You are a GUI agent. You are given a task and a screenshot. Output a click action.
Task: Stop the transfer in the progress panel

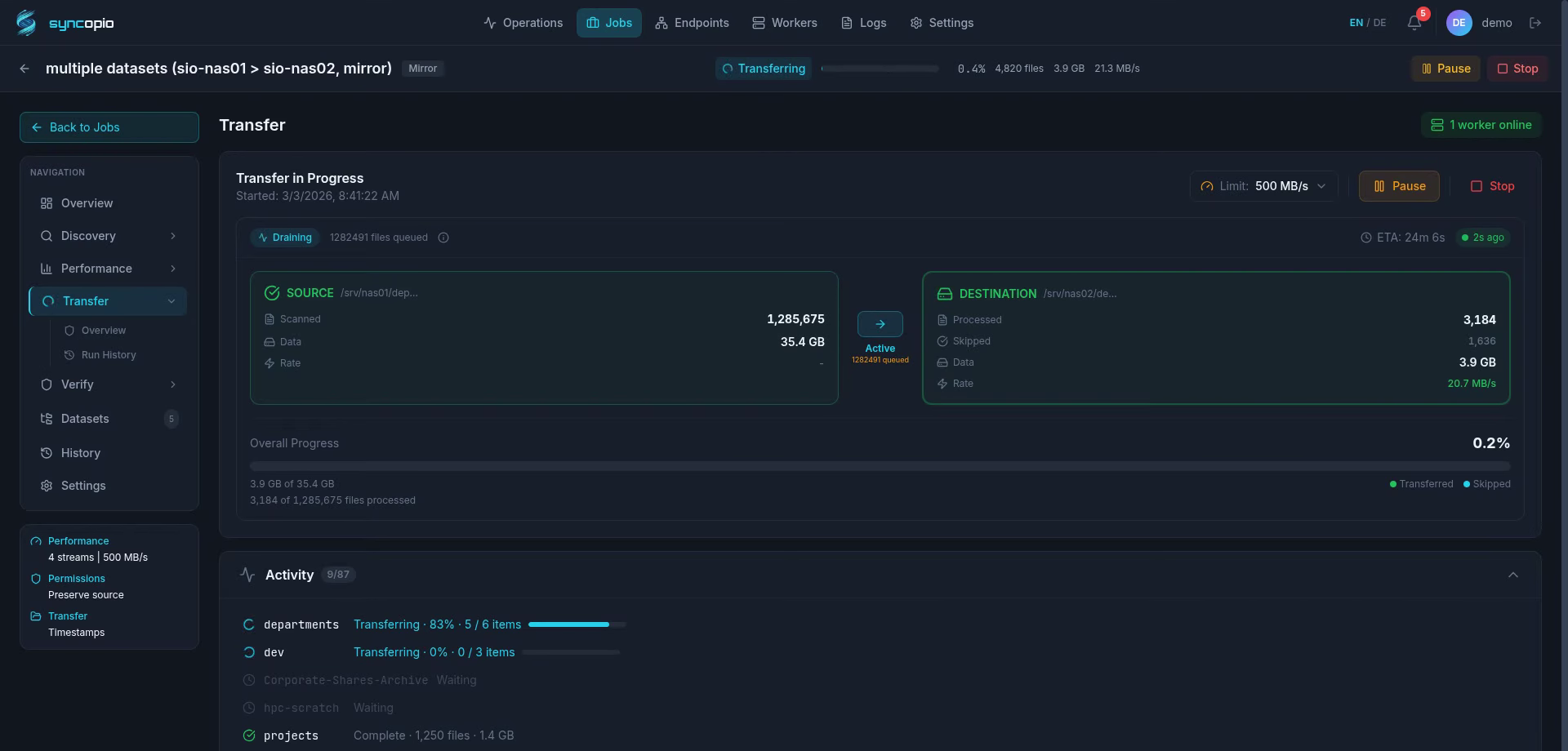click(1492, 186)
